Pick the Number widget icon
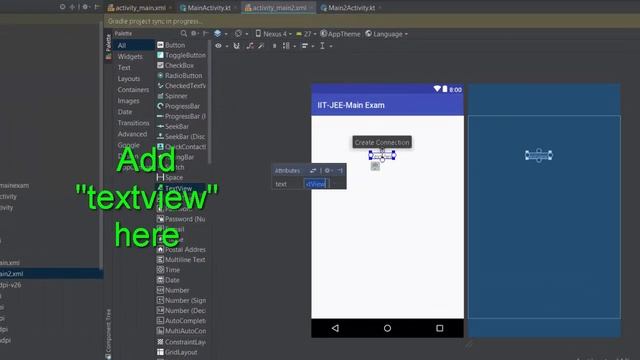Viewport: 640px width, 360px height. pos(160,290)
